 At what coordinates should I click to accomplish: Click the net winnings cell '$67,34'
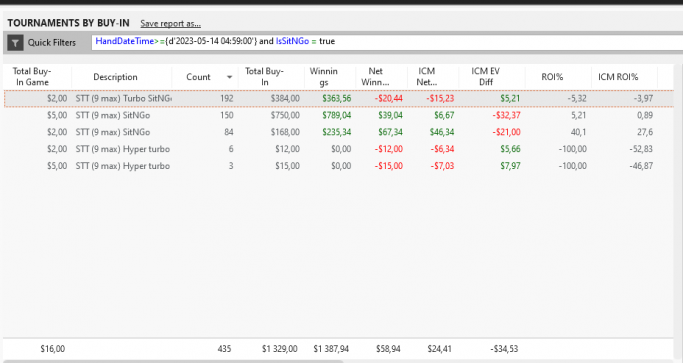tap(390, 132)
